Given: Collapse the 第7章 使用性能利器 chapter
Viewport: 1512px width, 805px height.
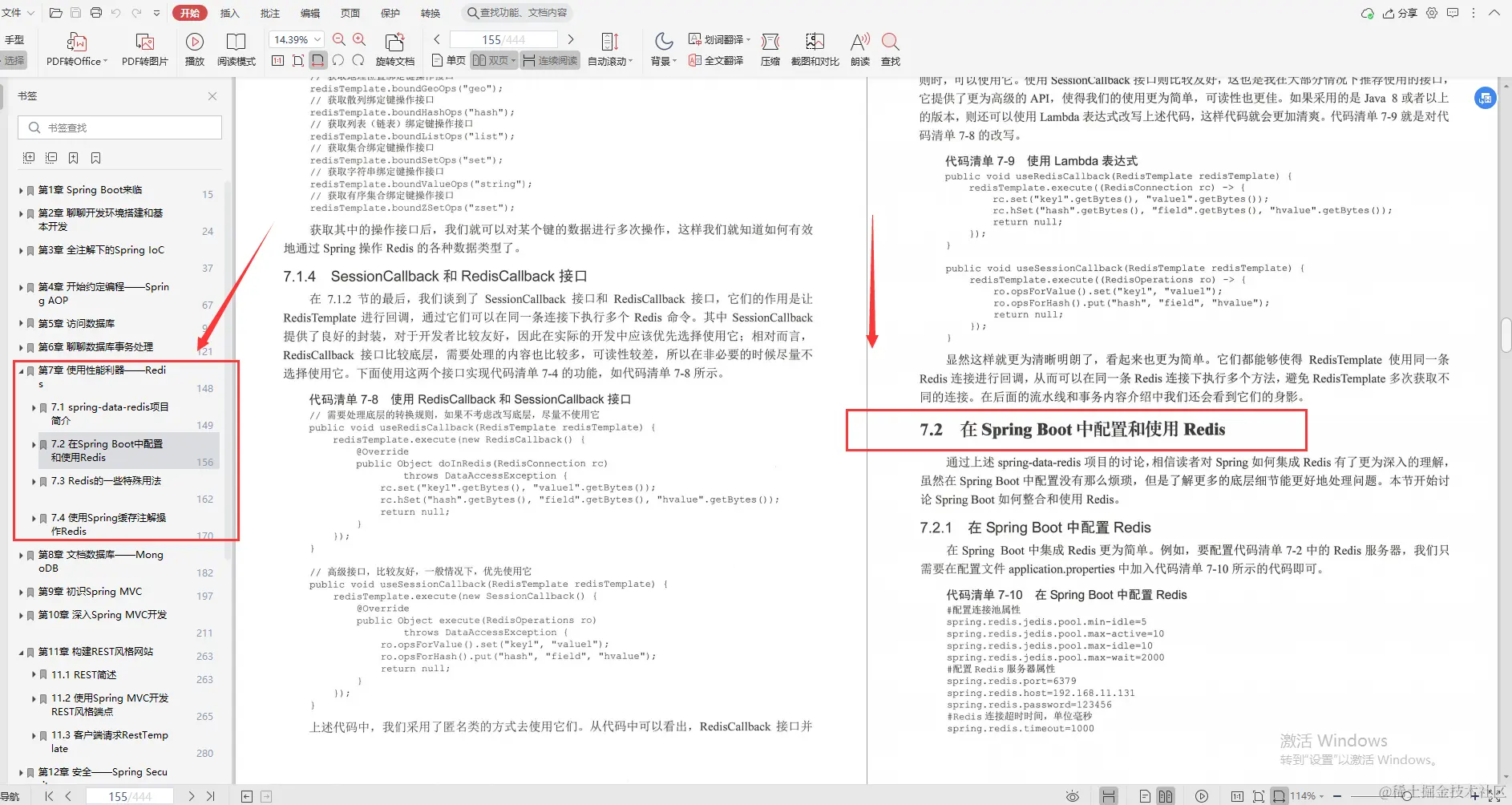Looking at the screenshot, I should pyautogui.click(x=21, y=370).
